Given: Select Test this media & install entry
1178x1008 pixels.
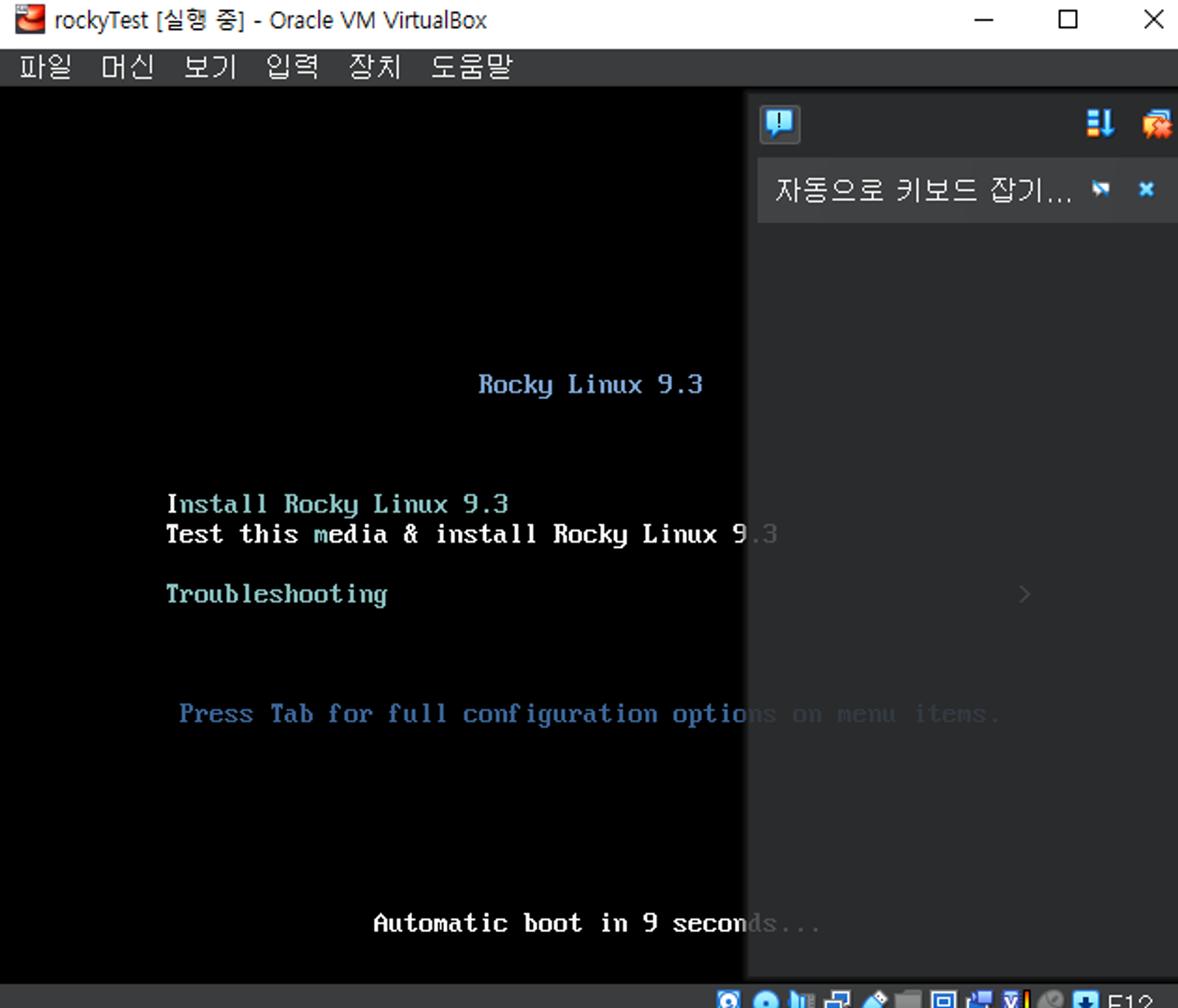Looking at the screenshot, I should tap(471, 534).
